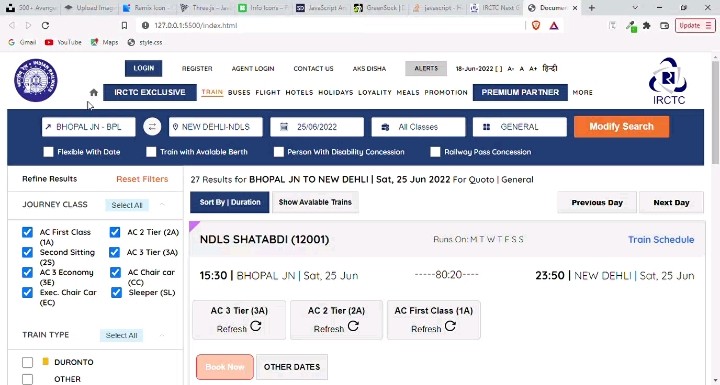Viewport: 720px width, 385px height.
Task: Click the Modify Search button
Action: point(621,127)
